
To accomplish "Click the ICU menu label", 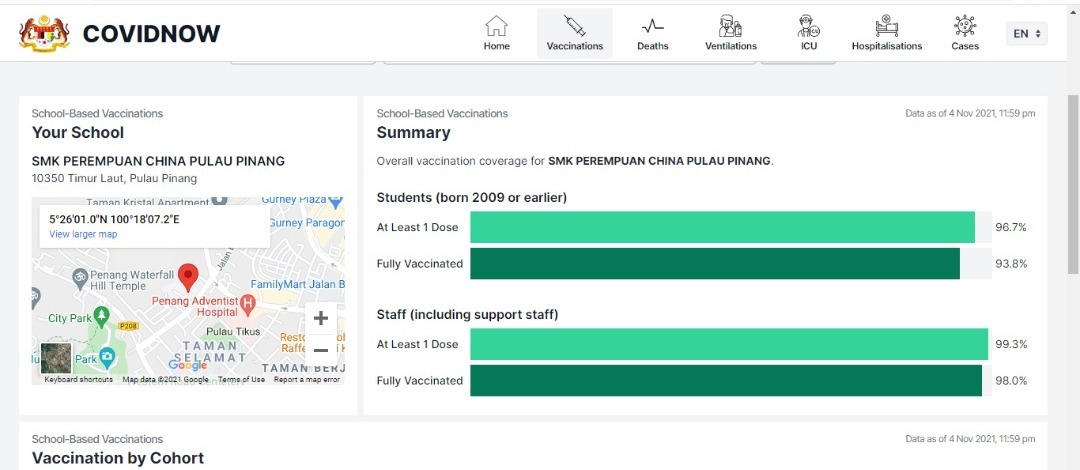I will pos(809,46).
